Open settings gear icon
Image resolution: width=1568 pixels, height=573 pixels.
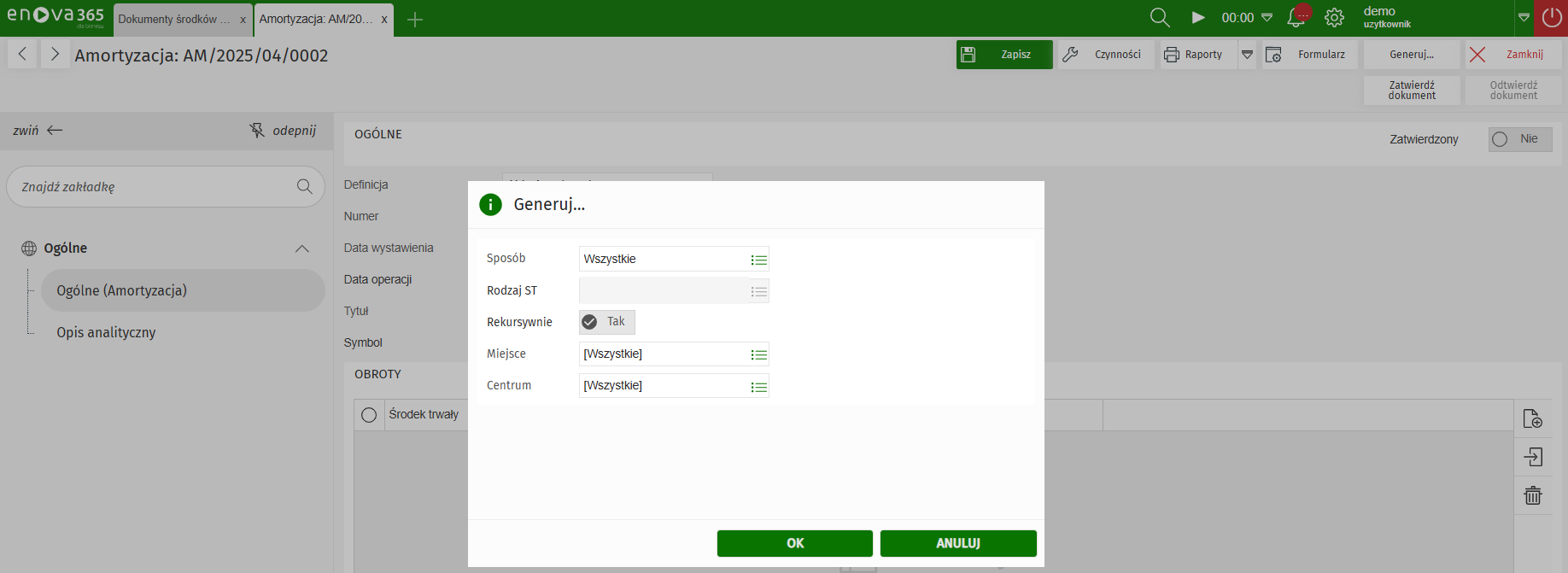coord(1334,18)
